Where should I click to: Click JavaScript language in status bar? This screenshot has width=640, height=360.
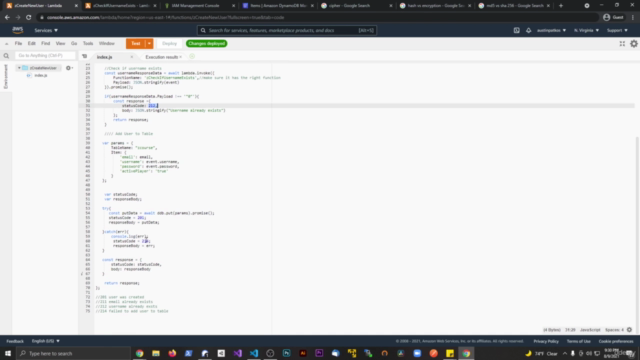pyautogui.click(x=590, y=329)
